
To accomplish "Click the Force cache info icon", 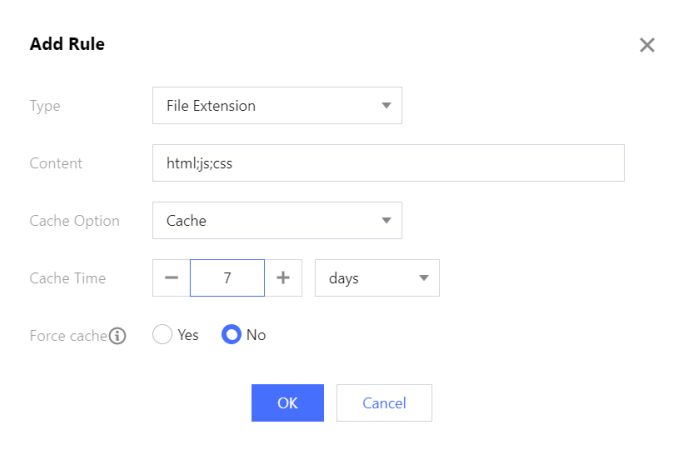I will pyautogui.click(x=118, y=336).
